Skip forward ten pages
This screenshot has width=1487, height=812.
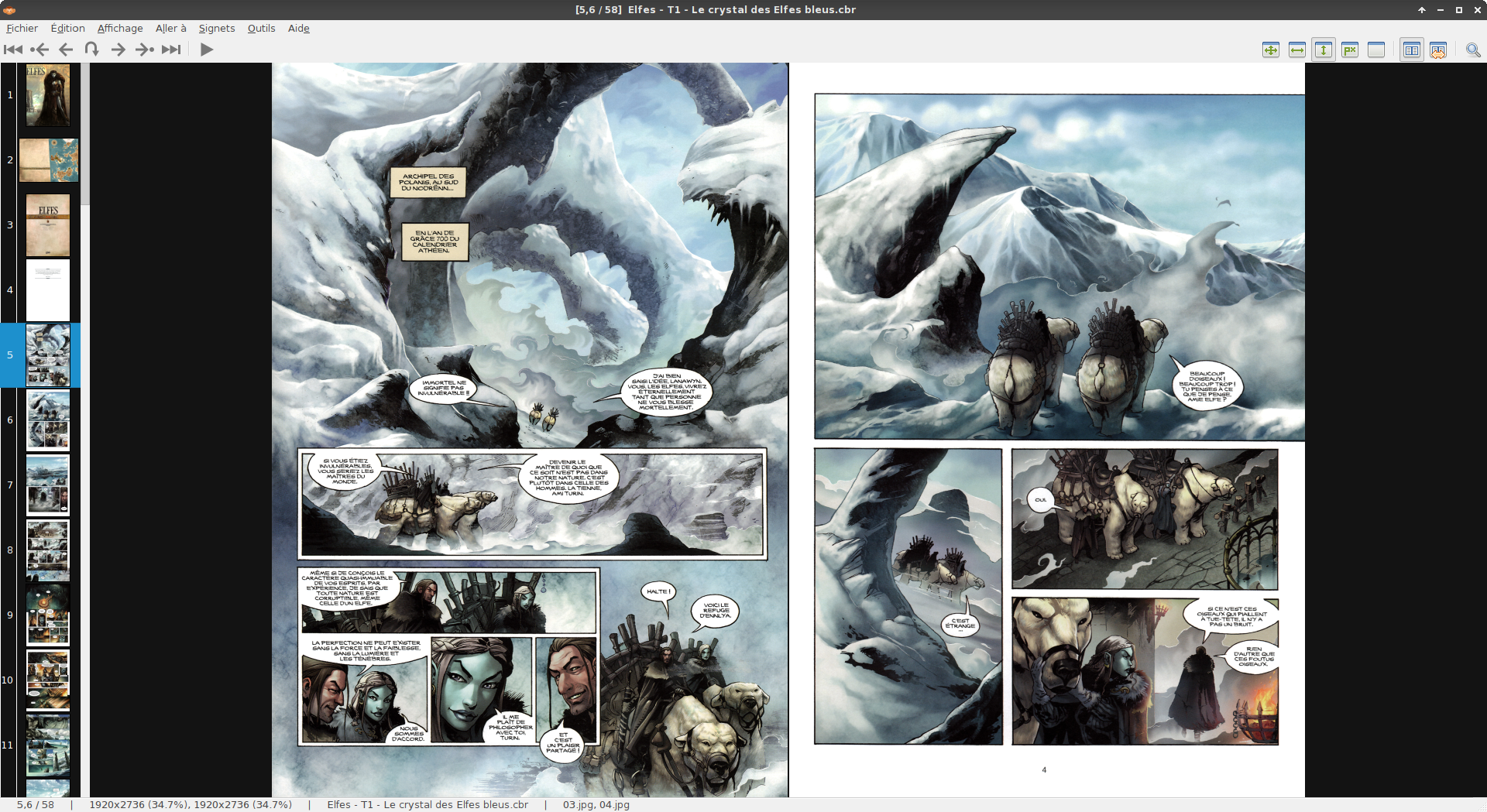tap(145, 50)
